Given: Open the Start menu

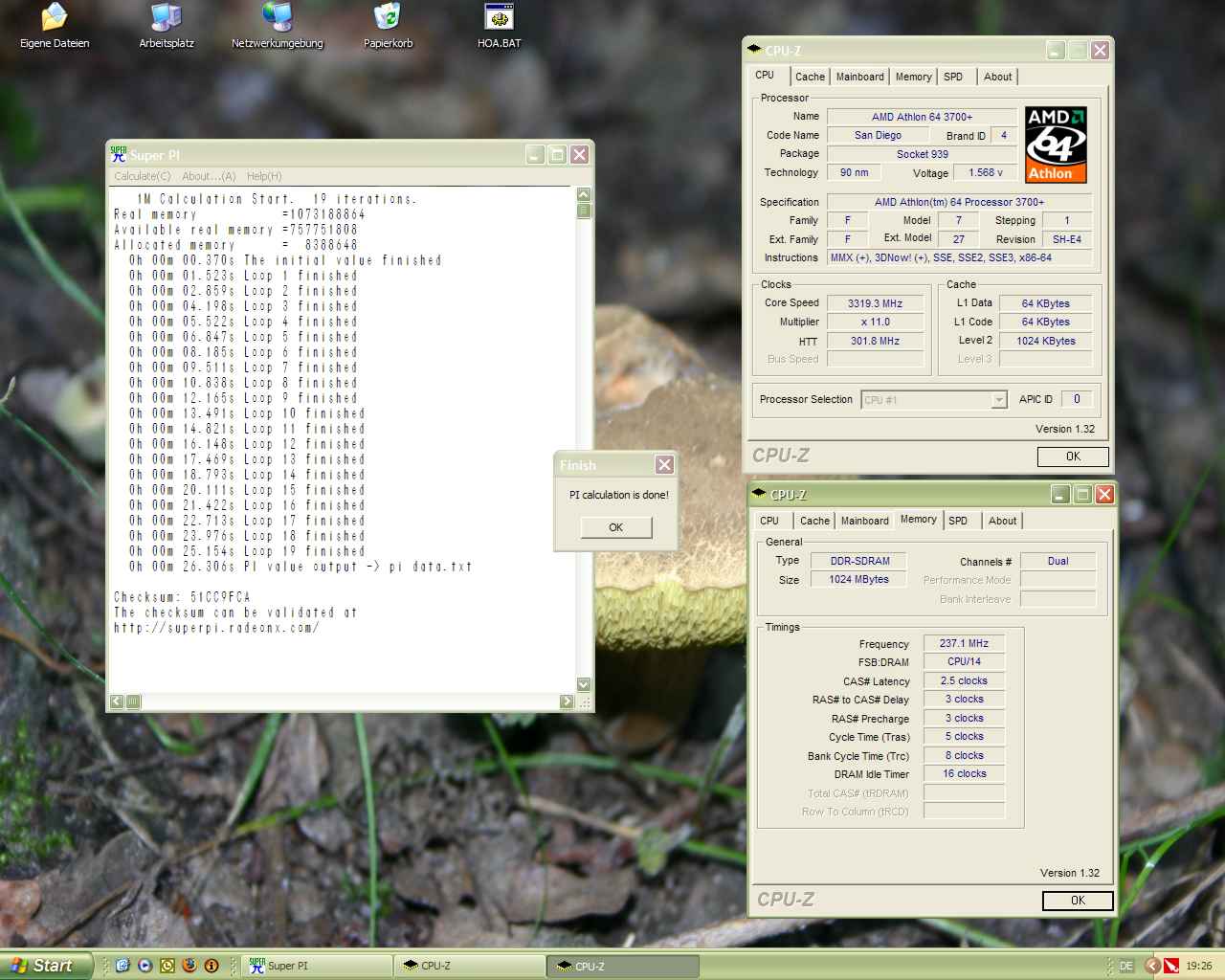Looking at the screenshot, I should pyautogui.click(x=47, y=966).
